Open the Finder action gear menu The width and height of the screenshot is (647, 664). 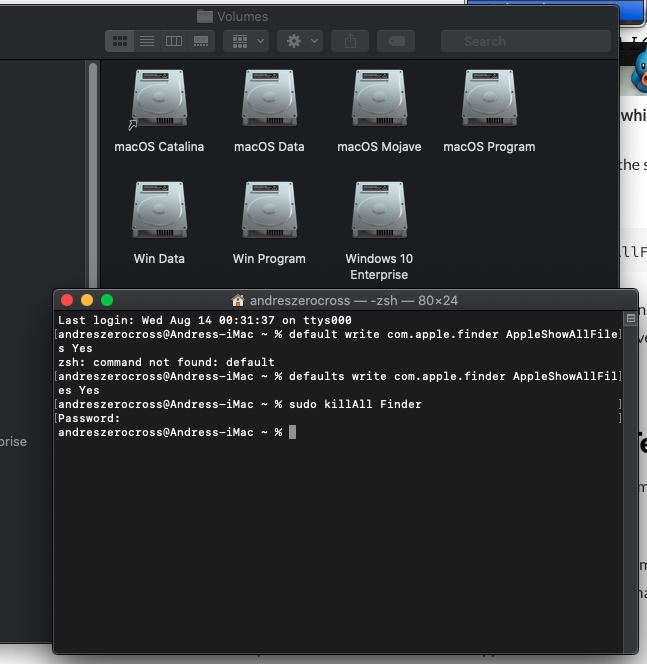coord(300,41)
